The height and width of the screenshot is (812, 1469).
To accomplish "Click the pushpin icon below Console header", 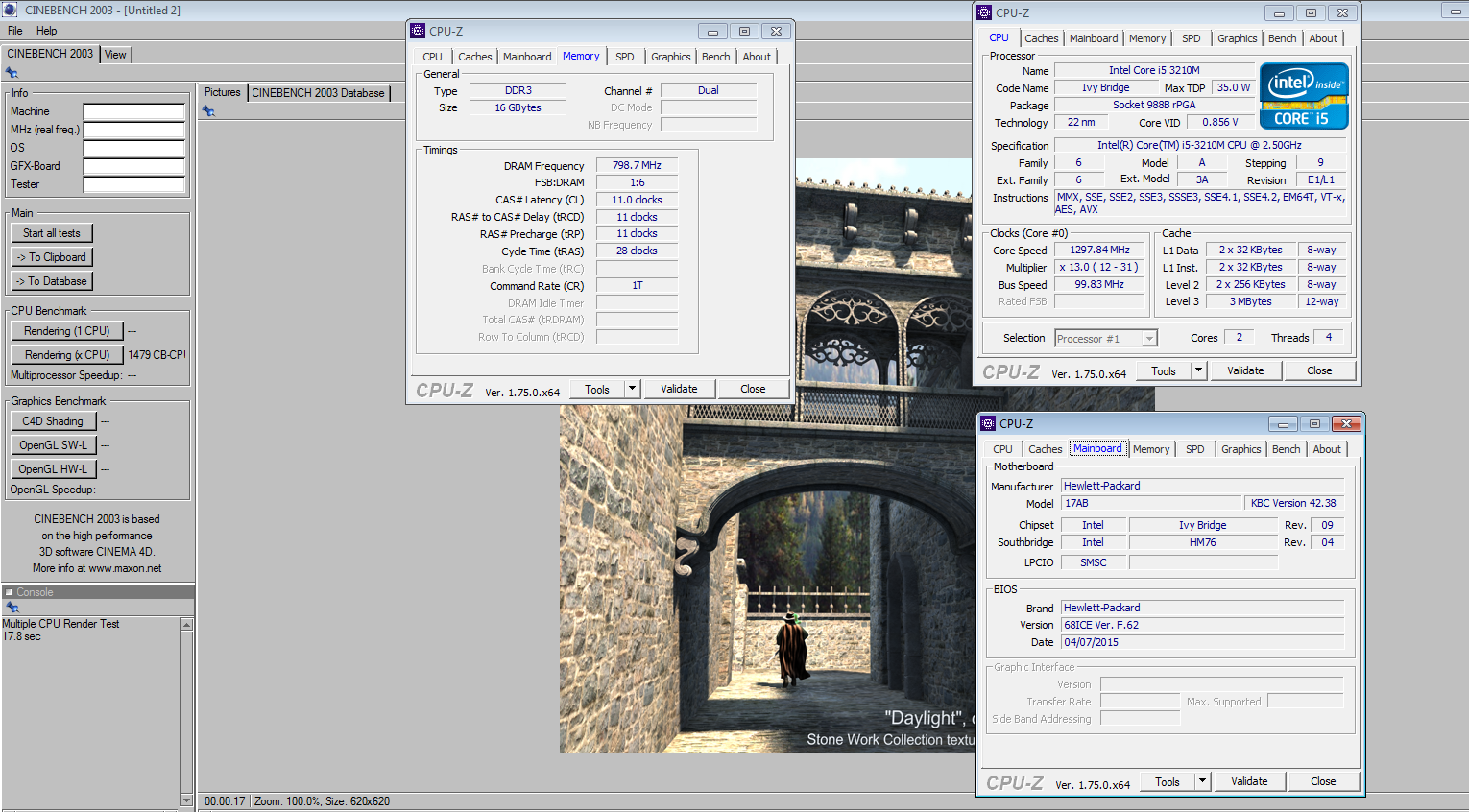I will [12, 608].
